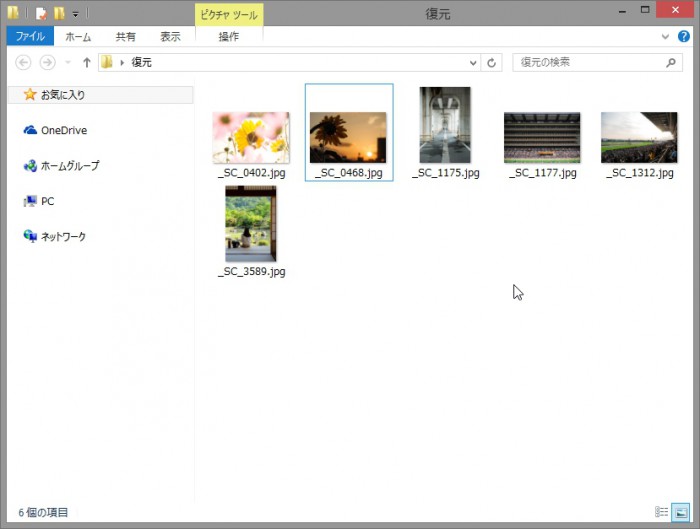Switch to the ホーム ribbon tab
The height and width of the screenshot is (529, 700).
[x=78, y=37]
